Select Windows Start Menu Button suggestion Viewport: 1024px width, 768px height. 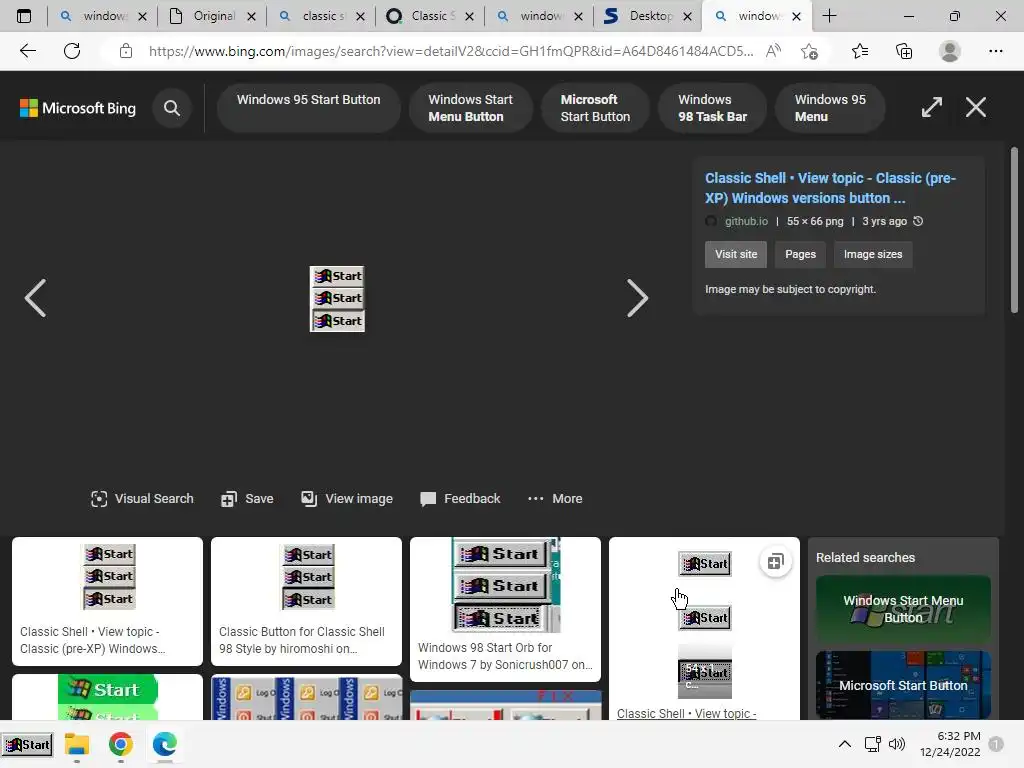[x=470, y=108]
